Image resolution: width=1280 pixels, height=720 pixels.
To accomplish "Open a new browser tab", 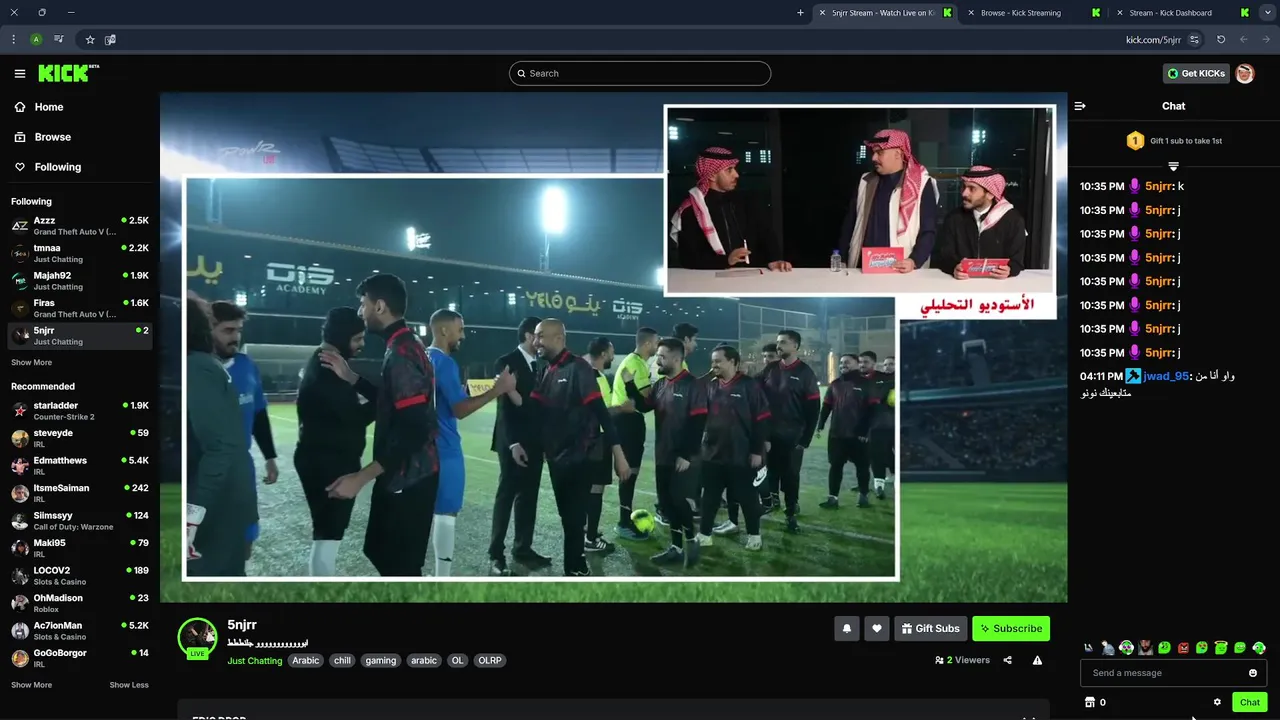I will [800, 13].
